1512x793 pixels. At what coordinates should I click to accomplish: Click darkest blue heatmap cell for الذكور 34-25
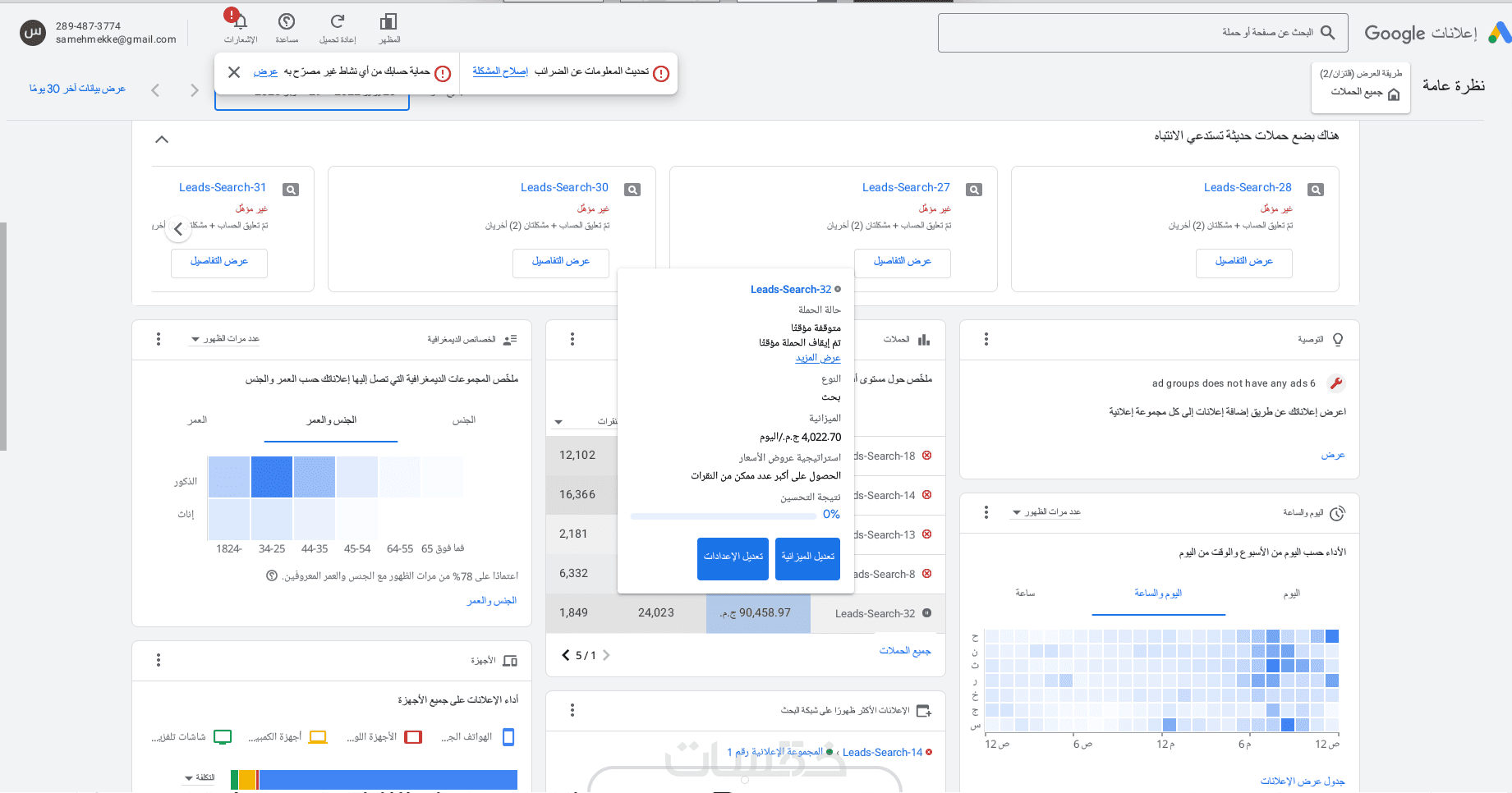[272, 477]
